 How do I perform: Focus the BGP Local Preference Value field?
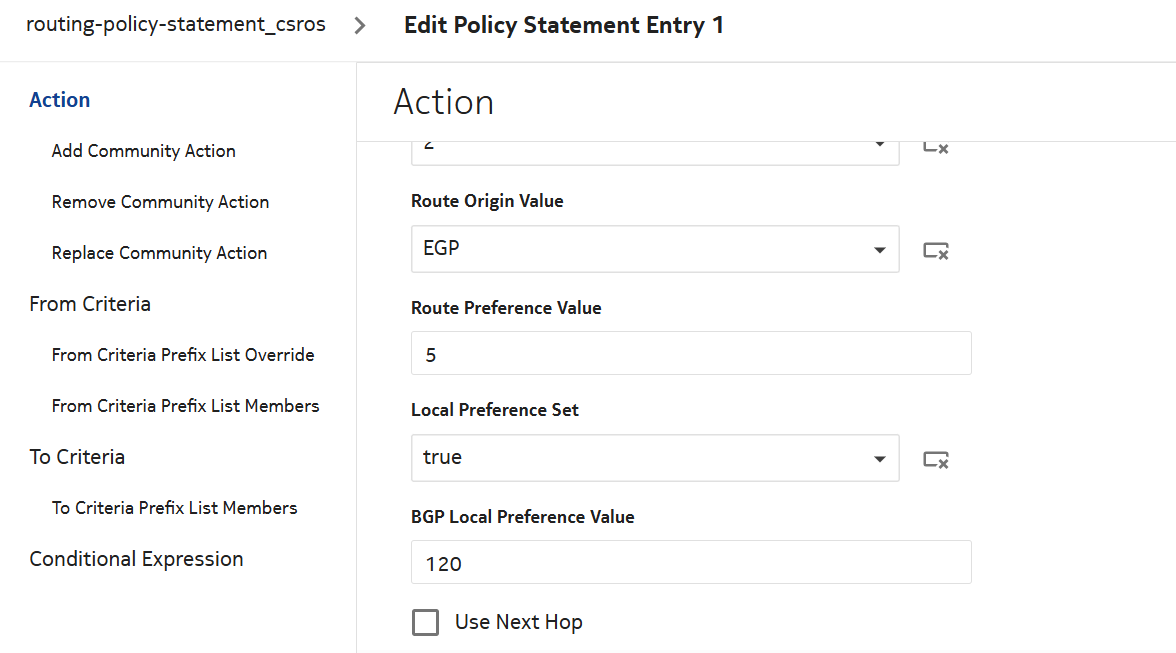click(690, 563)
